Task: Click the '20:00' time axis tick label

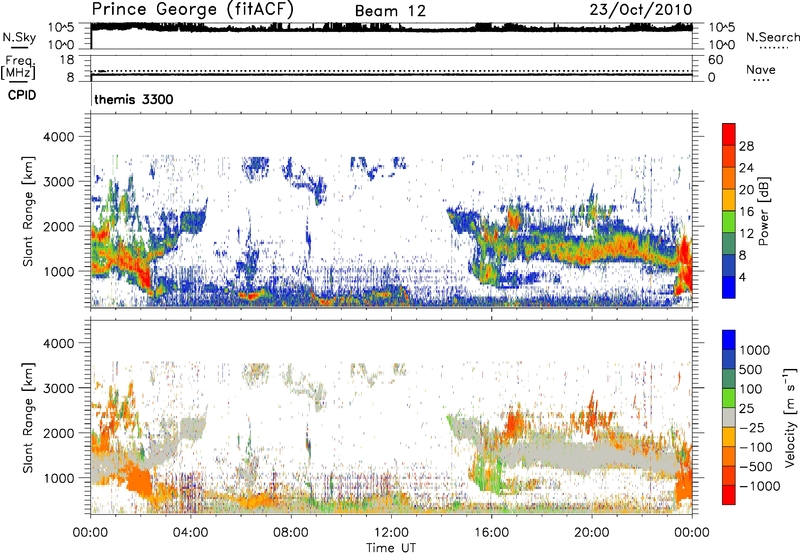Action: [592, 533]
